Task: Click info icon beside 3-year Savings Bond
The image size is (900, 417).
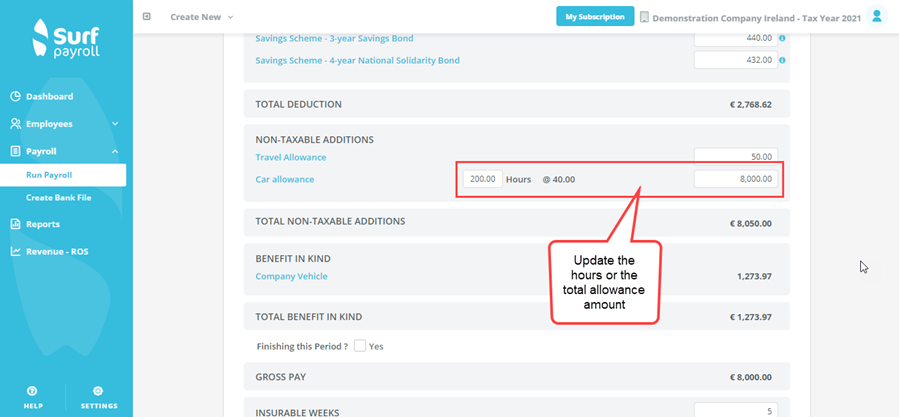Action: [x=781, y=38]
